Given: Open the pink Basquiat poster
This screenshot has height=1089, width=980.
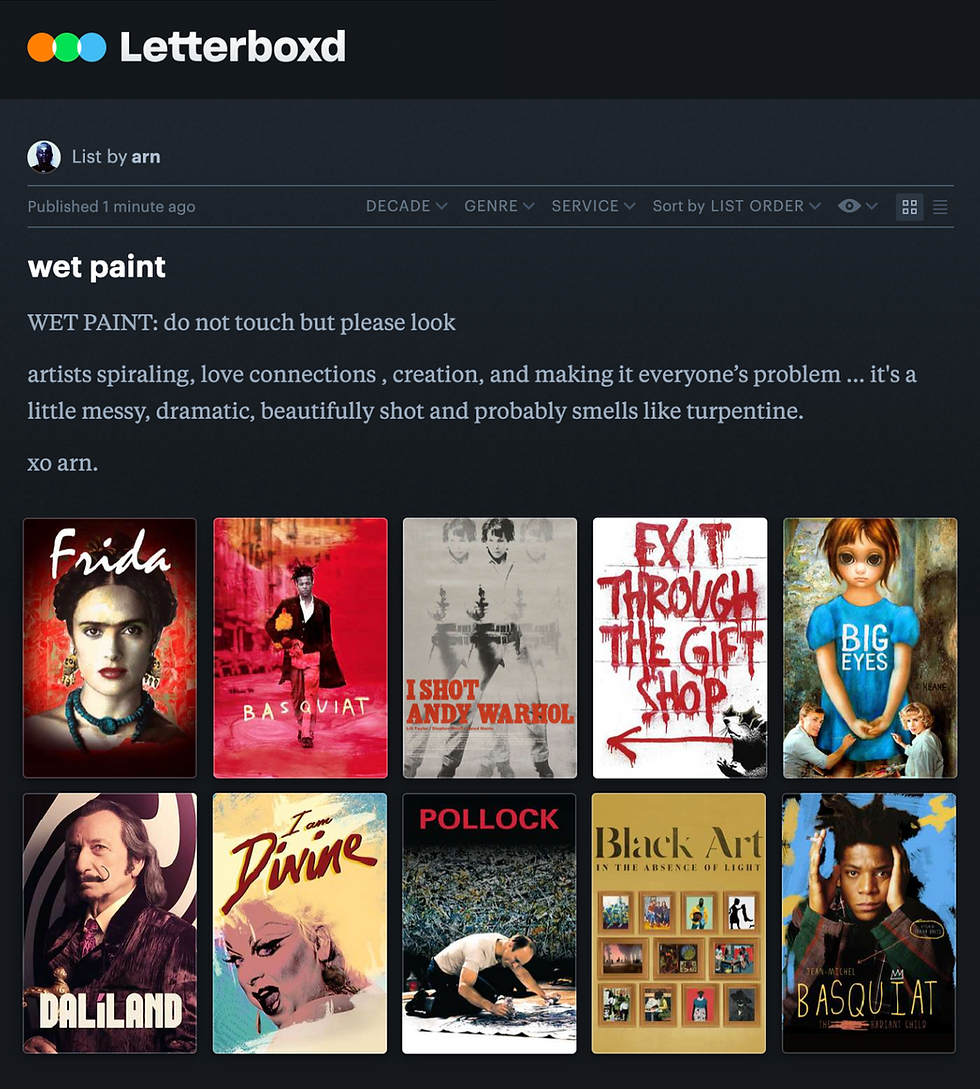Looking at the screenshot, I should (300, 647).
